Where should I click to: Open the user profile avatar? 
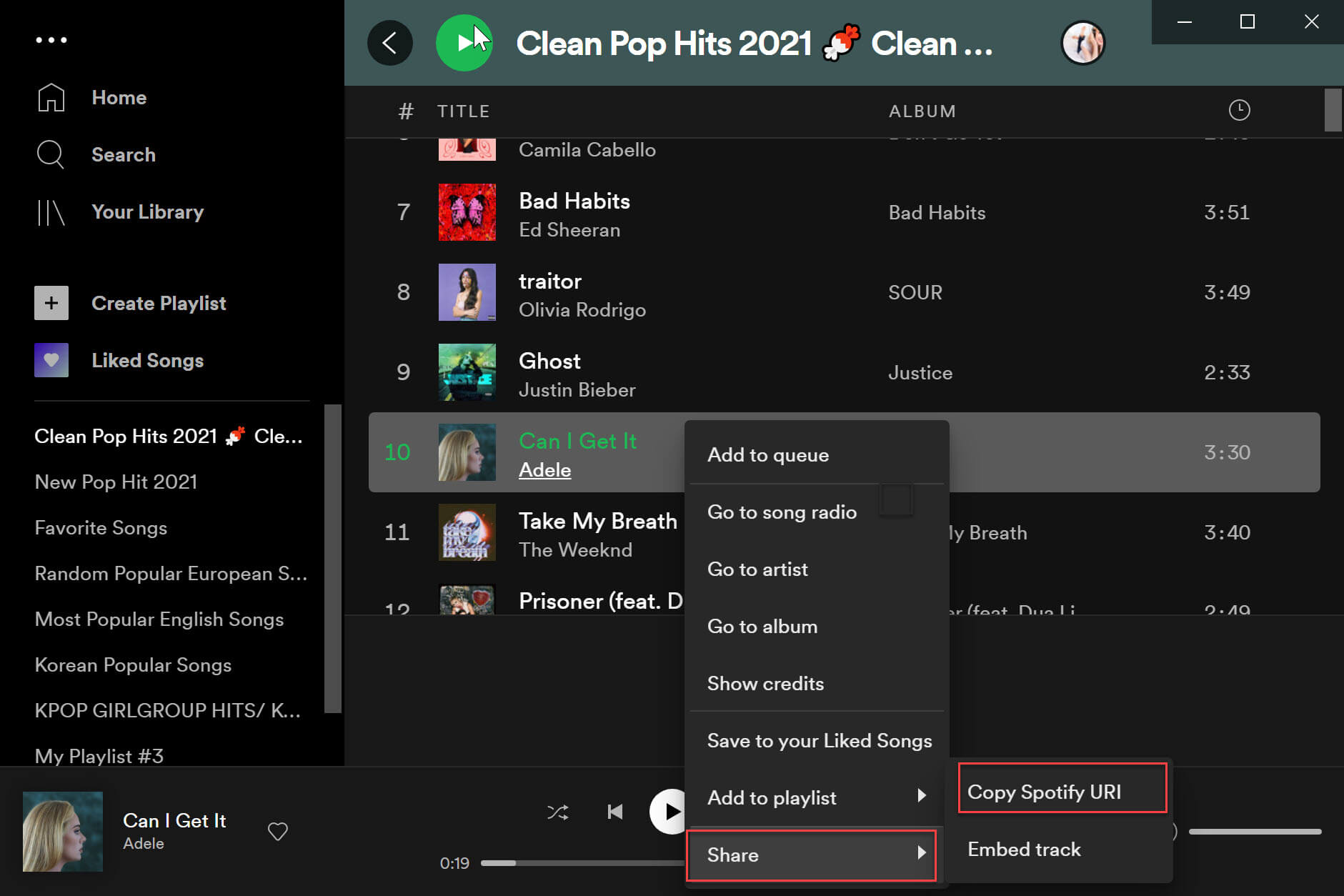click(x=1083, y=43)
